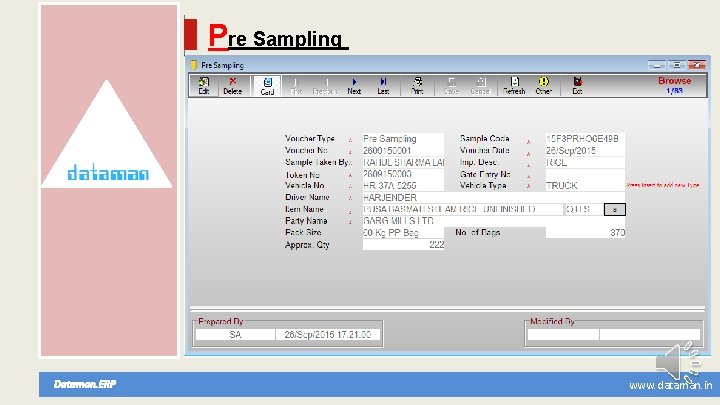The height and width of the screenshot is (405, 720).
Task: Click the item unit QTLS field
Action: pyautogui.click(x=583, y=209)
